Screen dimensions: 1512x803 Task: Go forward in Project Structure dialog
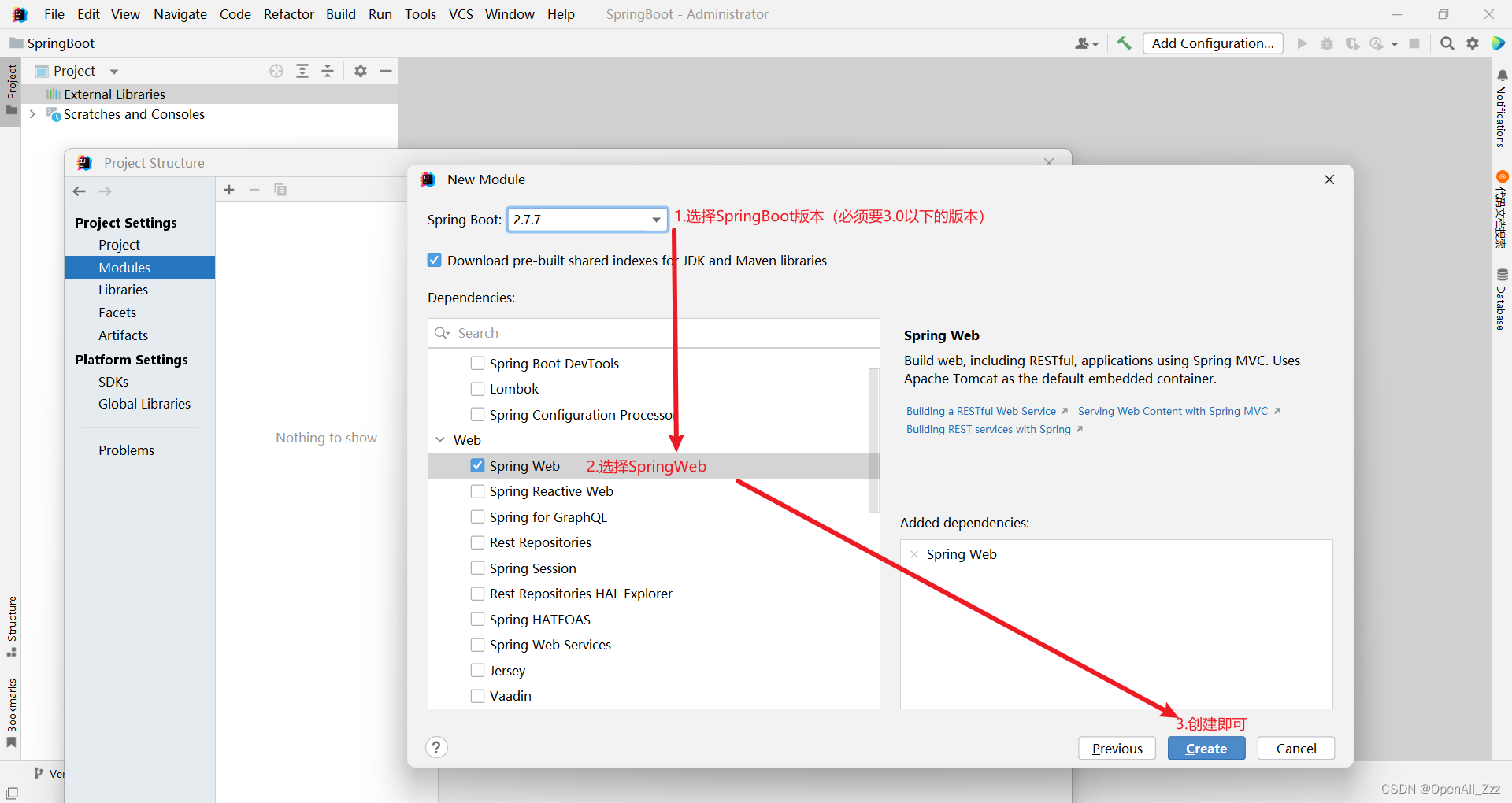coord(105,191)
